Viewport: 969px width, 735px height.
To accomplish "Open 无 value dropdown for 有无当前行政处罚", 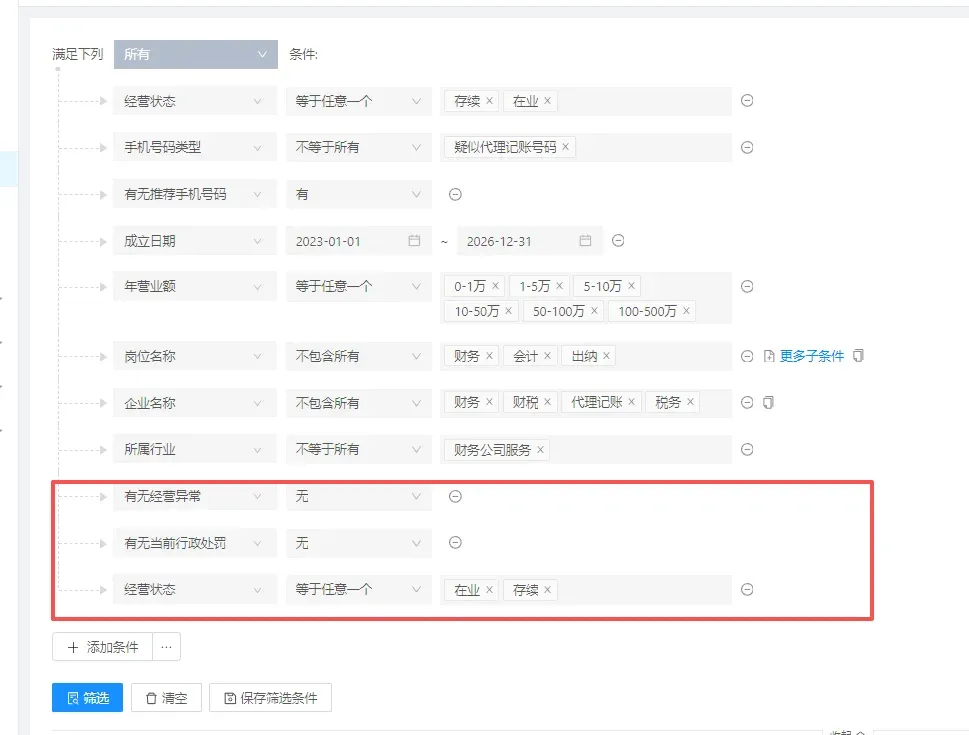I will click(x=358, y=543).
